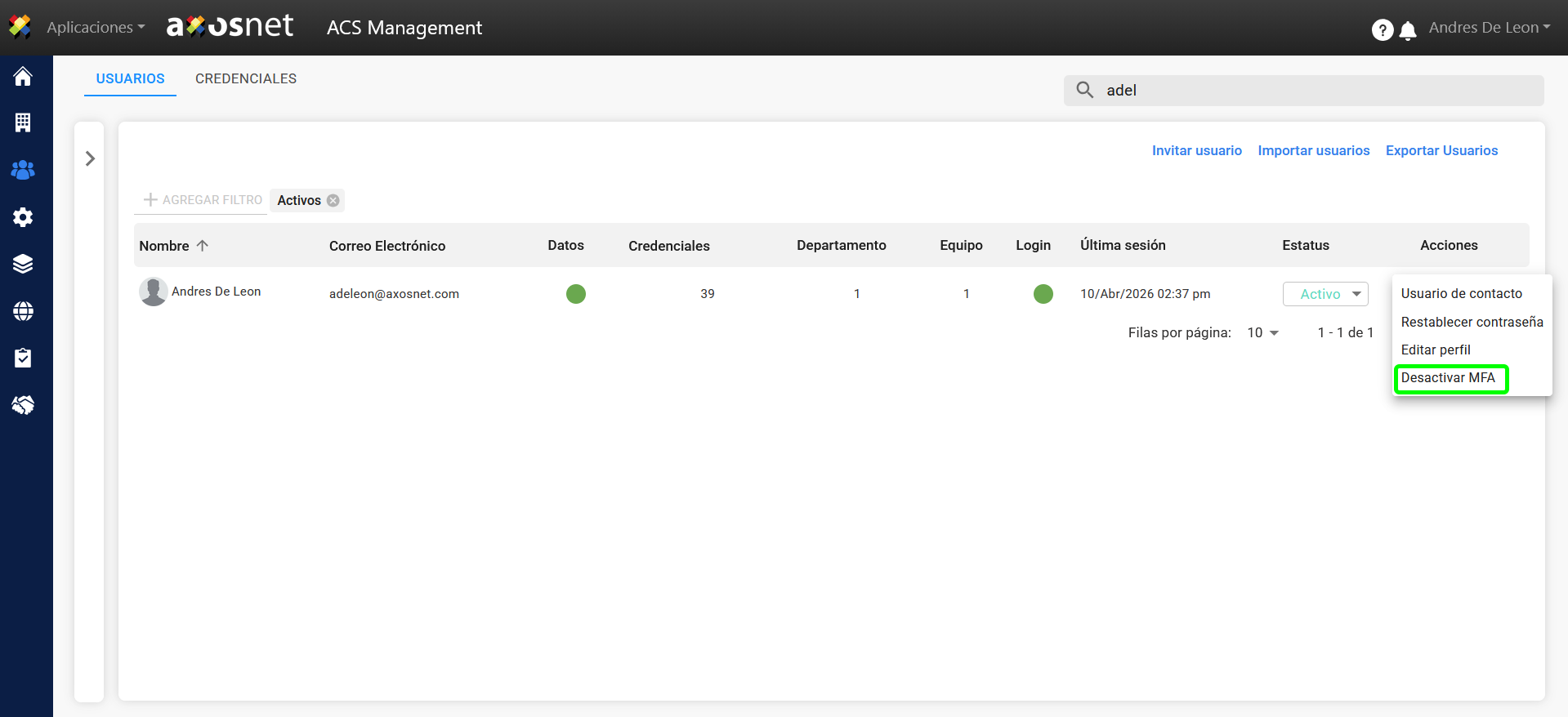
Task: Click the clipboard checklist sidebar icon
Action: 23,358
